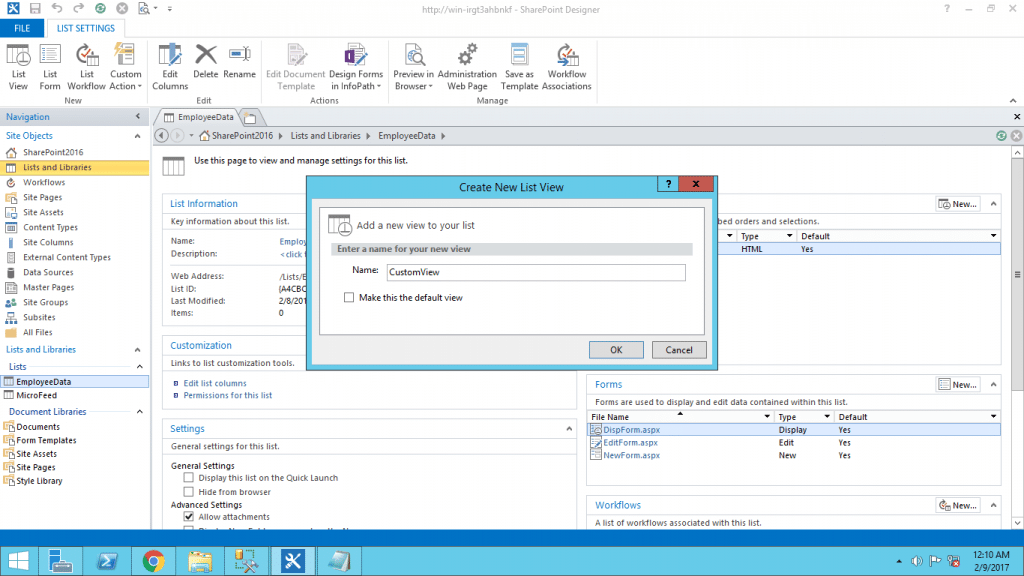
Task: Collapse the Settings section
Action: point(569,429)
